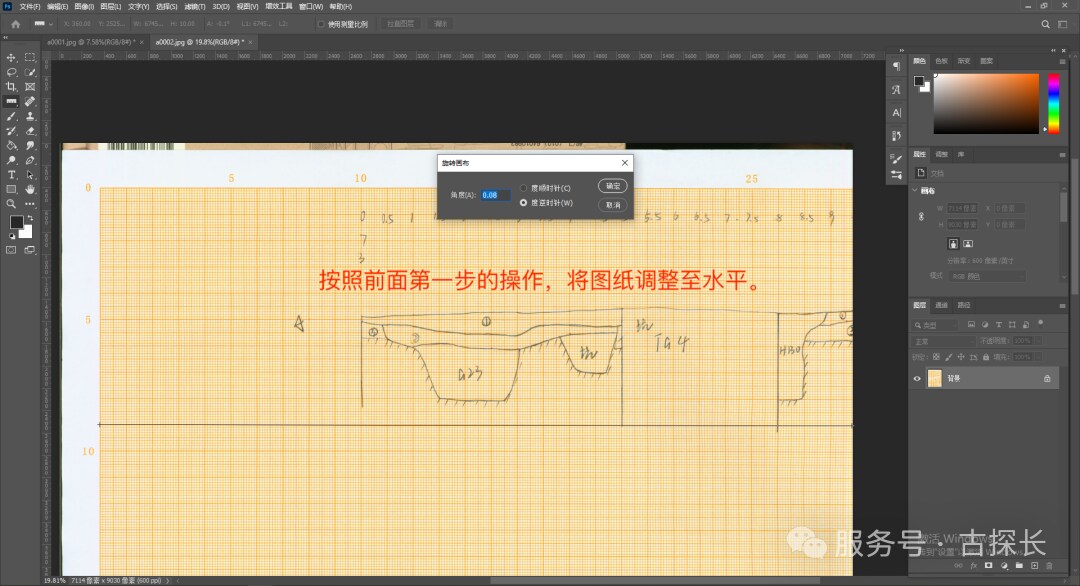The height and width of the screenshot is (586, 1080).
Task: Change the screen mode icon
Action: [x=30, y=250]
